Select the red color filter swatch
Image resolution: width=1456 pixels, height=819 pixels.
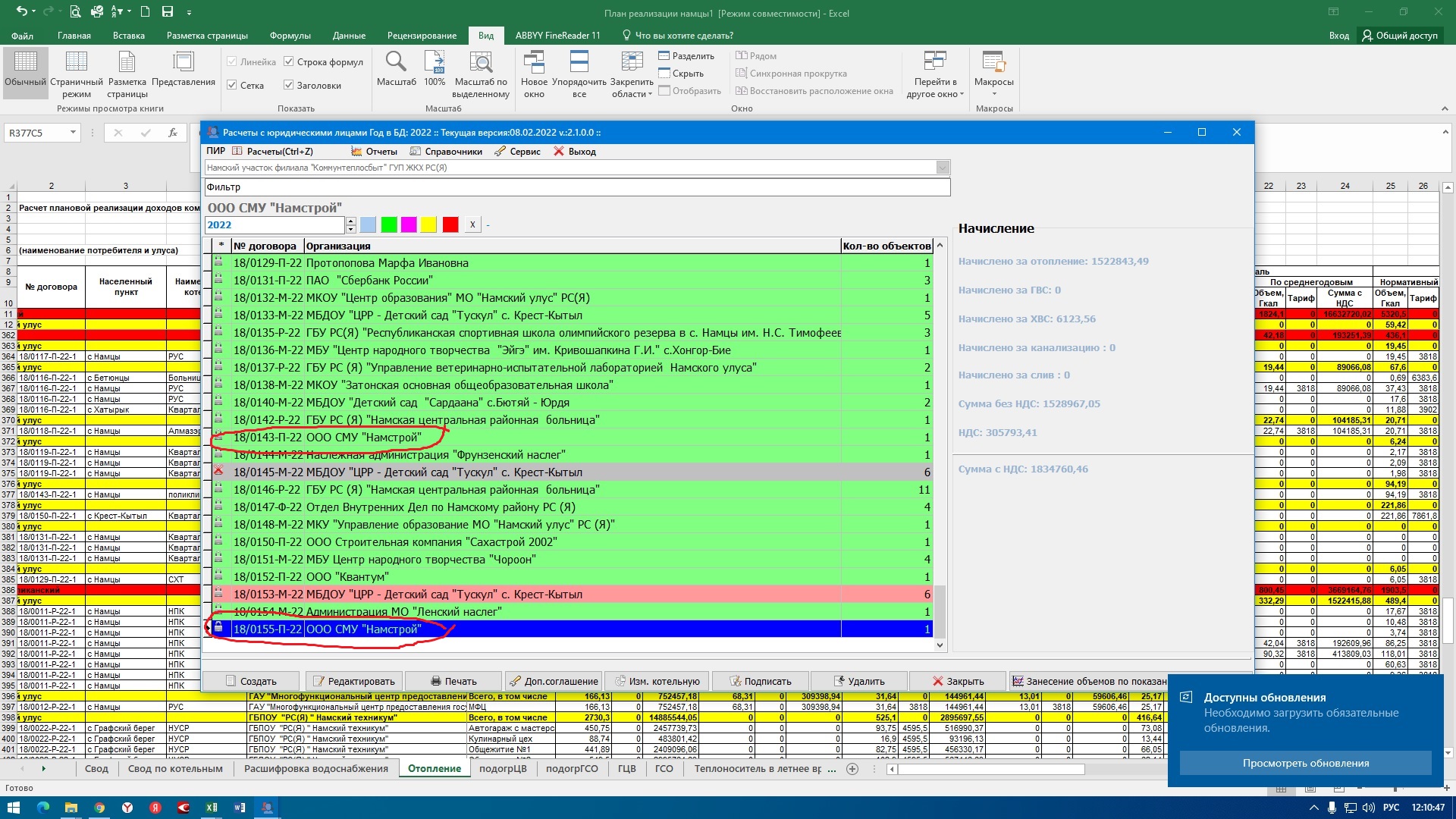pyautogui.click(x=450, y=224)
